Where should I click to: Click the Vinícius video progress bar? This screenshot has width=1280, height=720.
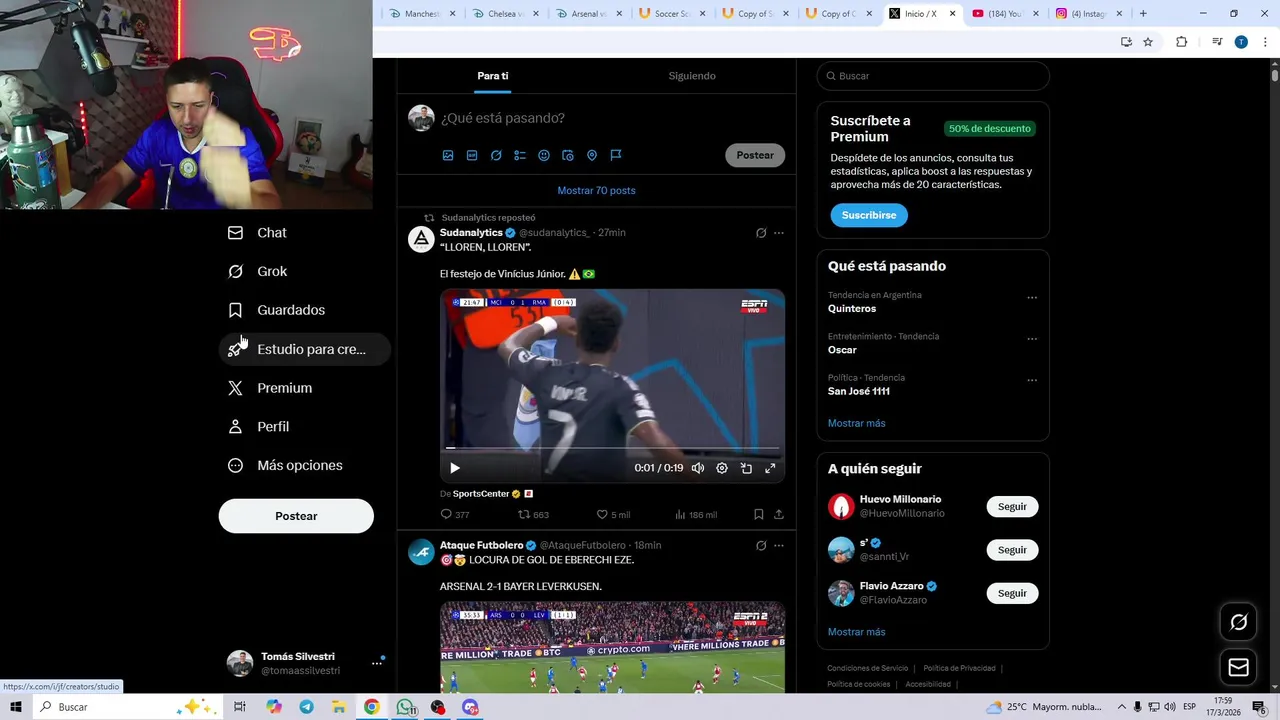tap(612, 448)
